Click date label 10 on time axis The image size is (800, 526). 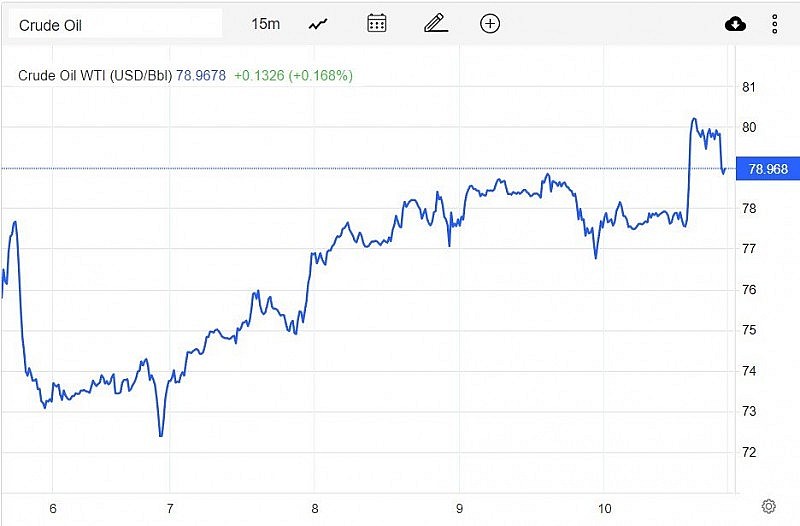604,507
